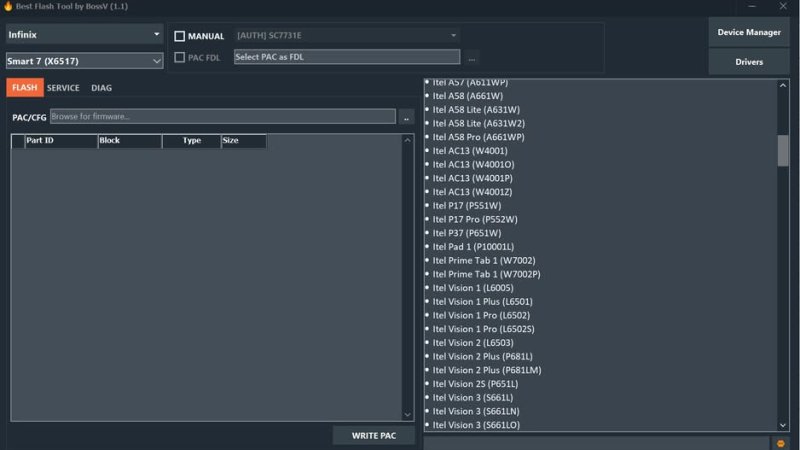This screenshot has height=450, width=800.
Task: Click the WRITE PAC button
Action: click(x=374, y=436)
